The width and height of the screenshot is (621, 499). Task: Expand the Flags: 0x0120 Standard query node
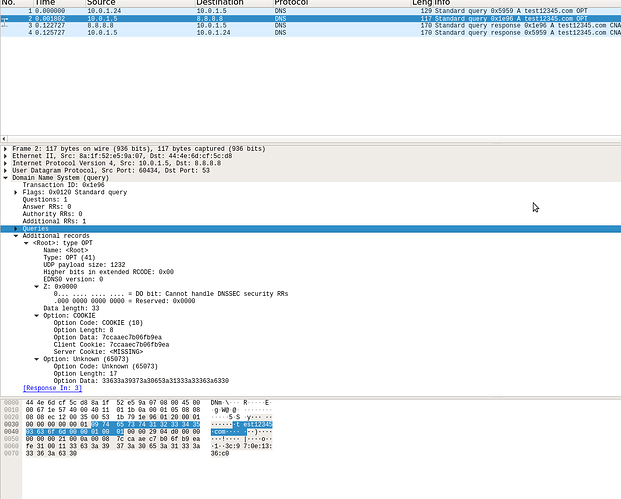coord(16,193)
